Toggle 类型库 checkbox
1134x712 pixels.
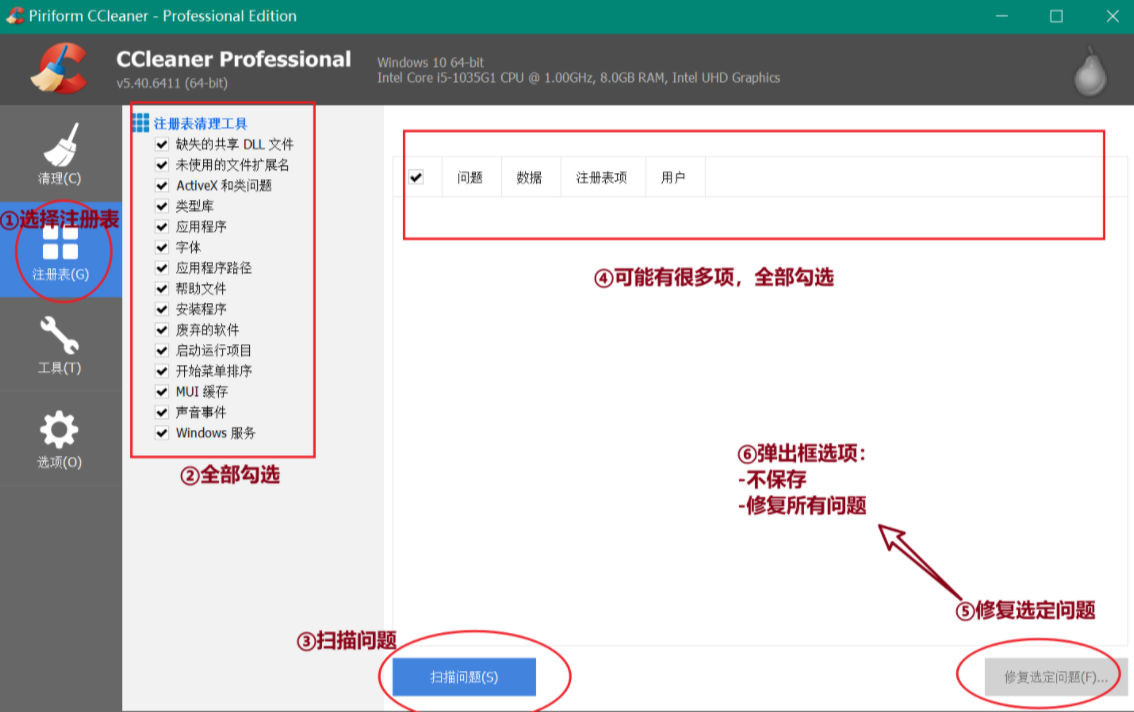162,206
